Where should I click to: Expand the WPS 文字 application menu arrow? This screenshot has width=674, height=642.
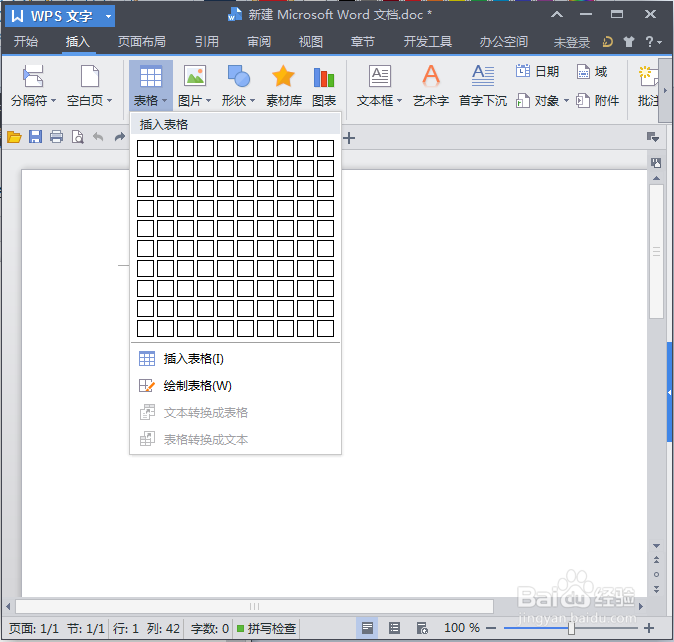click(x=109, y=16)
